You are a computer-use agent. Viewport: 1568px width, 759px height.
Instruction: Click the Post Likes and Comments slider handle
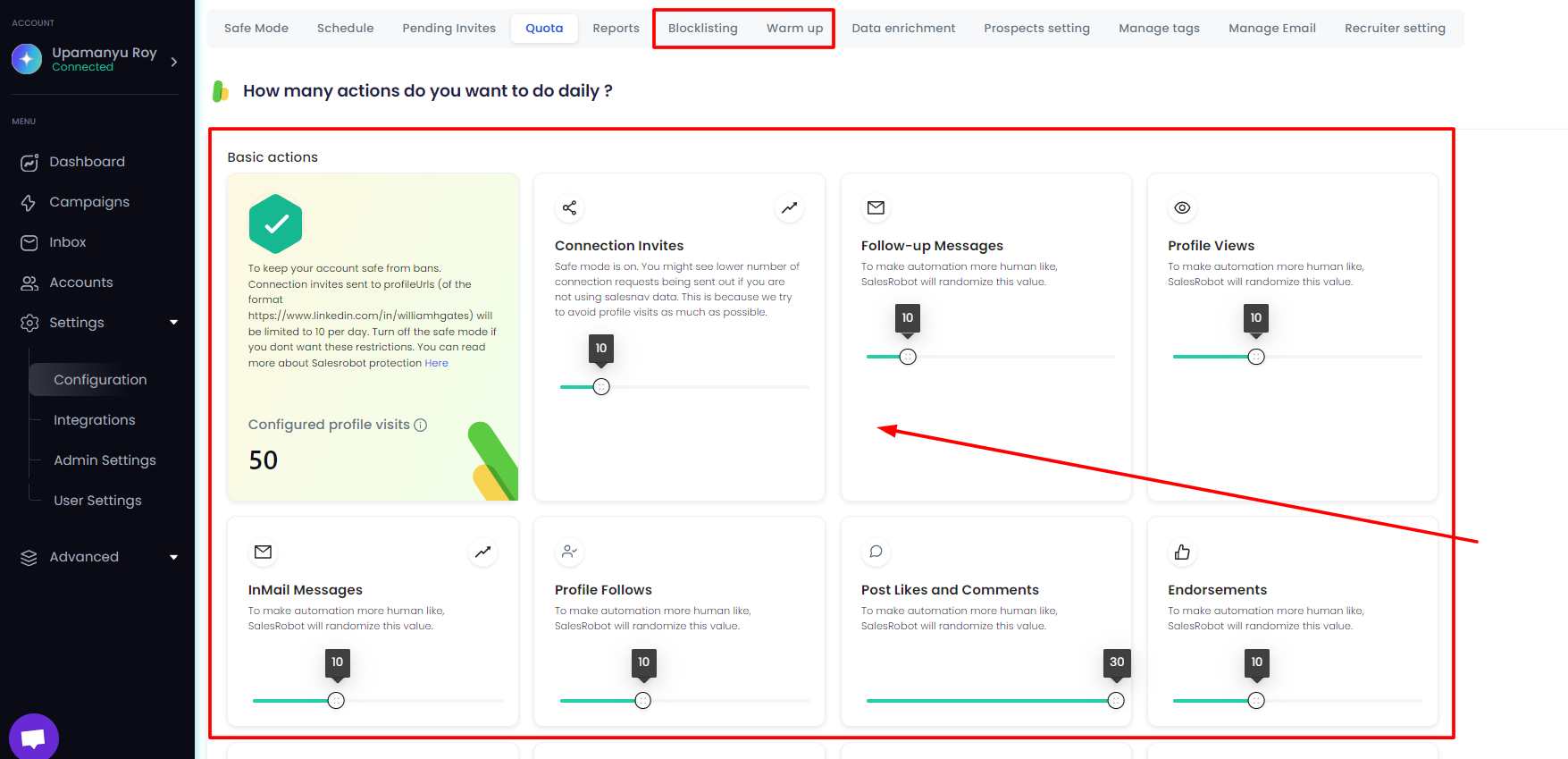[1116, 701]
